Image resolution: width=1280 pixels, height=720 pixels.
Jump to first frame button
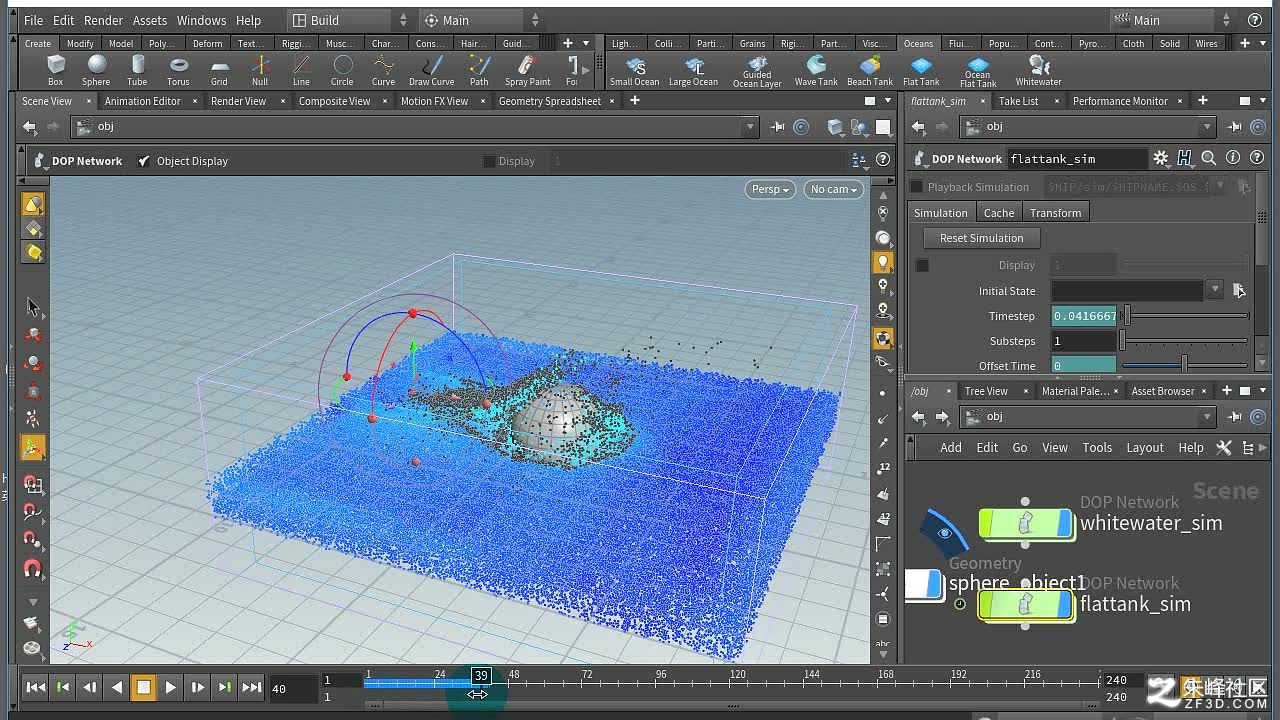click(35, 687)
